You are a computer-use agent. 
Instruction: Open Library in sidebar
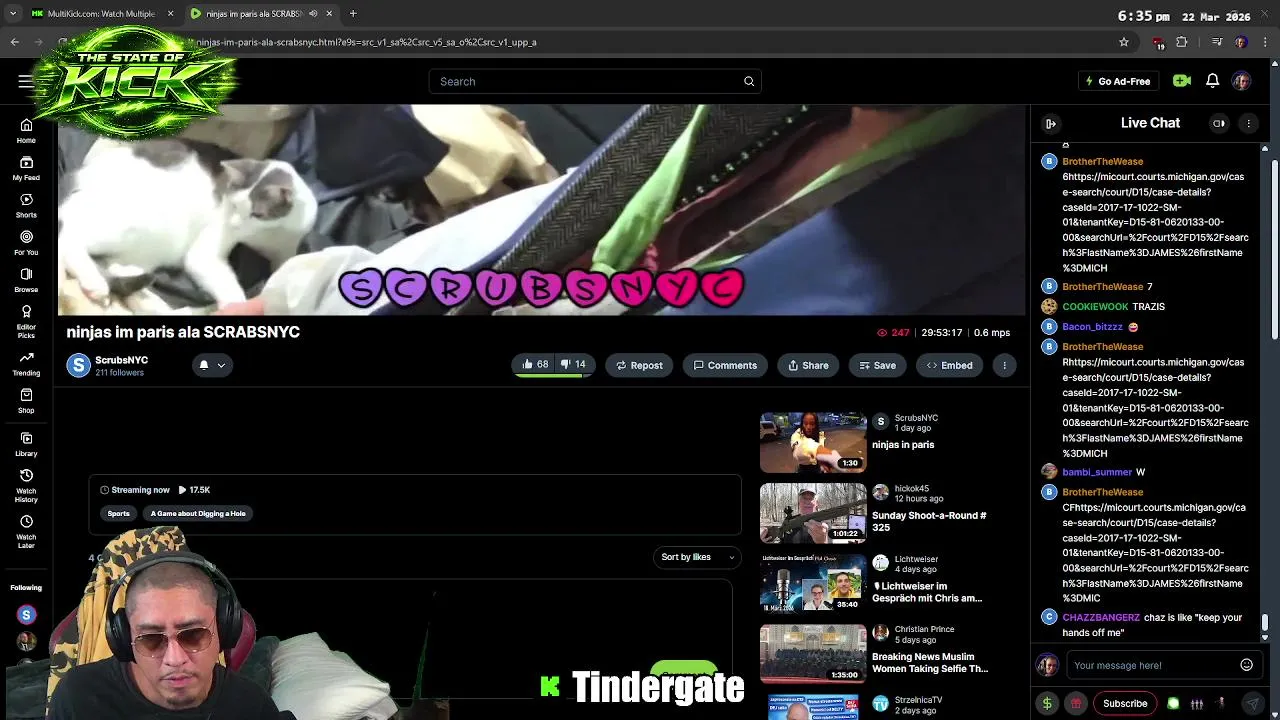click(26, 445)
